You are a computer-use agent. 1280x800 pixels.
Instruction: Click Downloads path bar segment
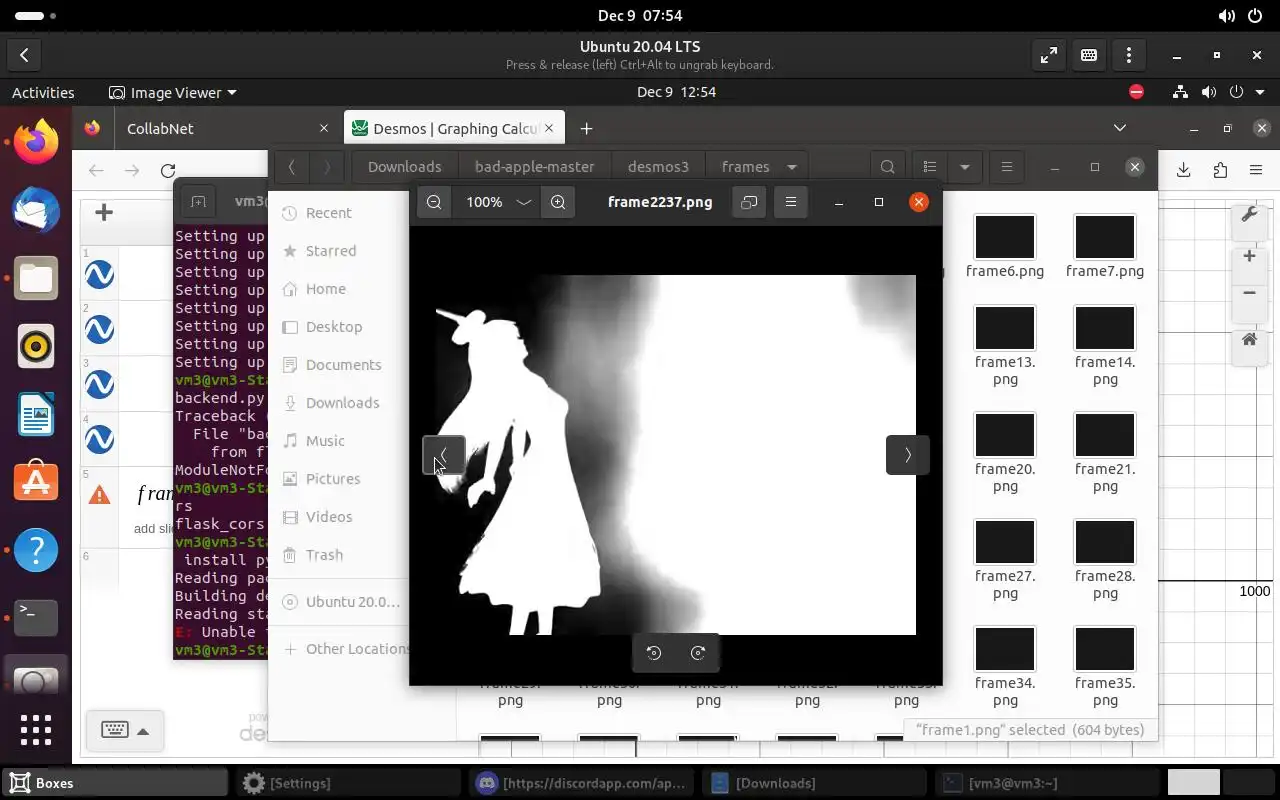click(x=404, y=167)
